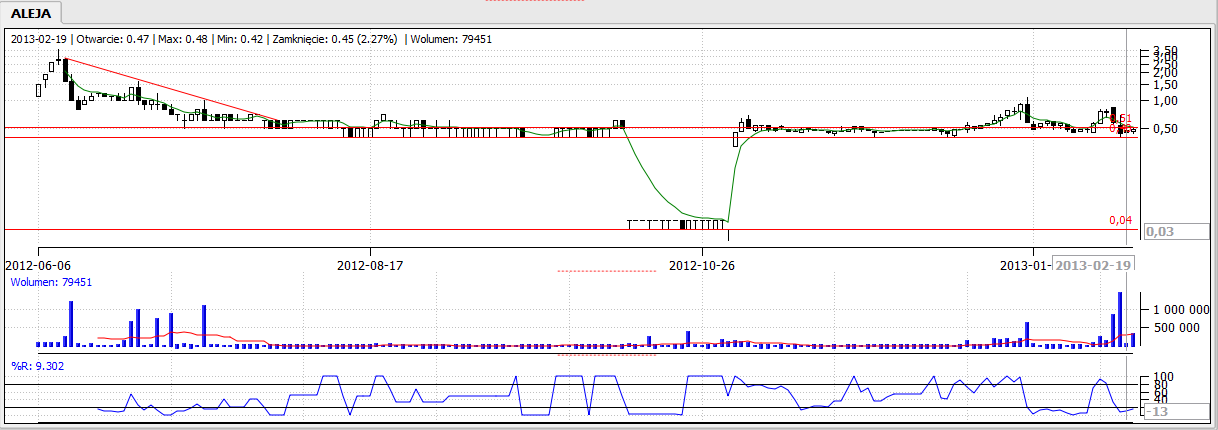1218x430 pixels.
Task: Click the -13 value box on %R axis
Action: [x=1158, y=411]
